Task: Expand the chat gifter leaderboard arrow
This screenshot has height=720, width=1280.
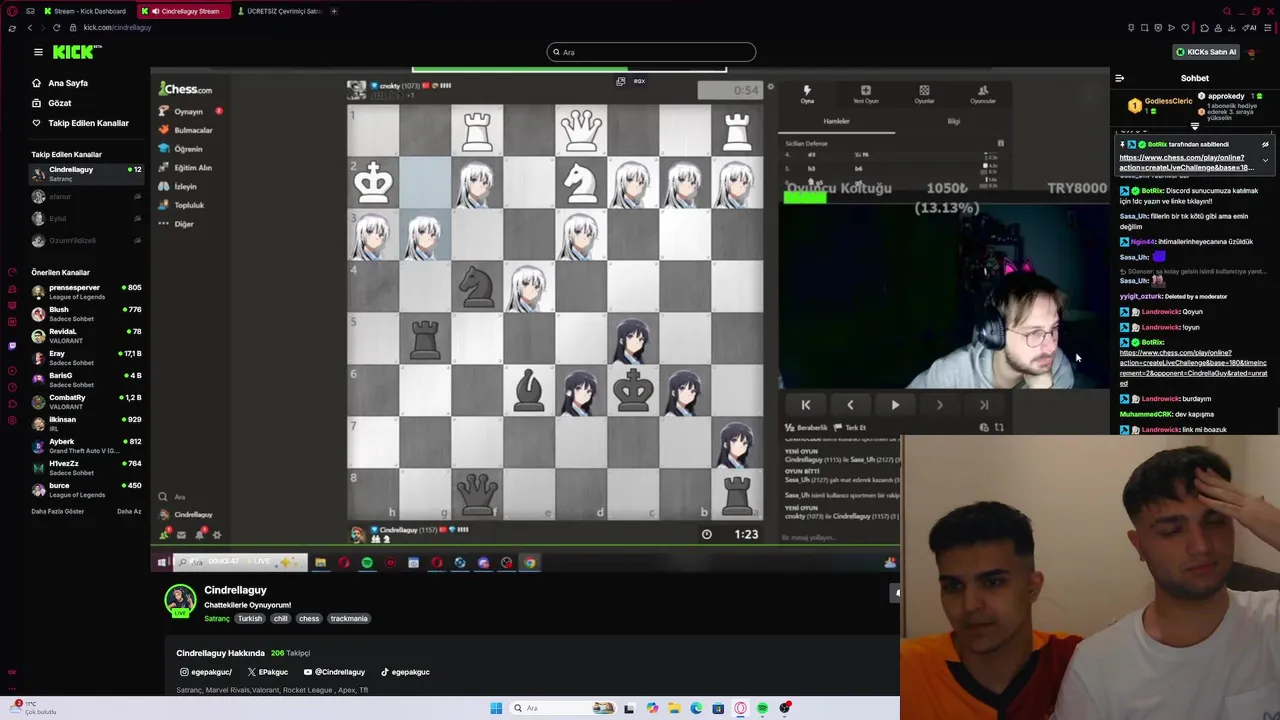Action: pos(1195,126)
